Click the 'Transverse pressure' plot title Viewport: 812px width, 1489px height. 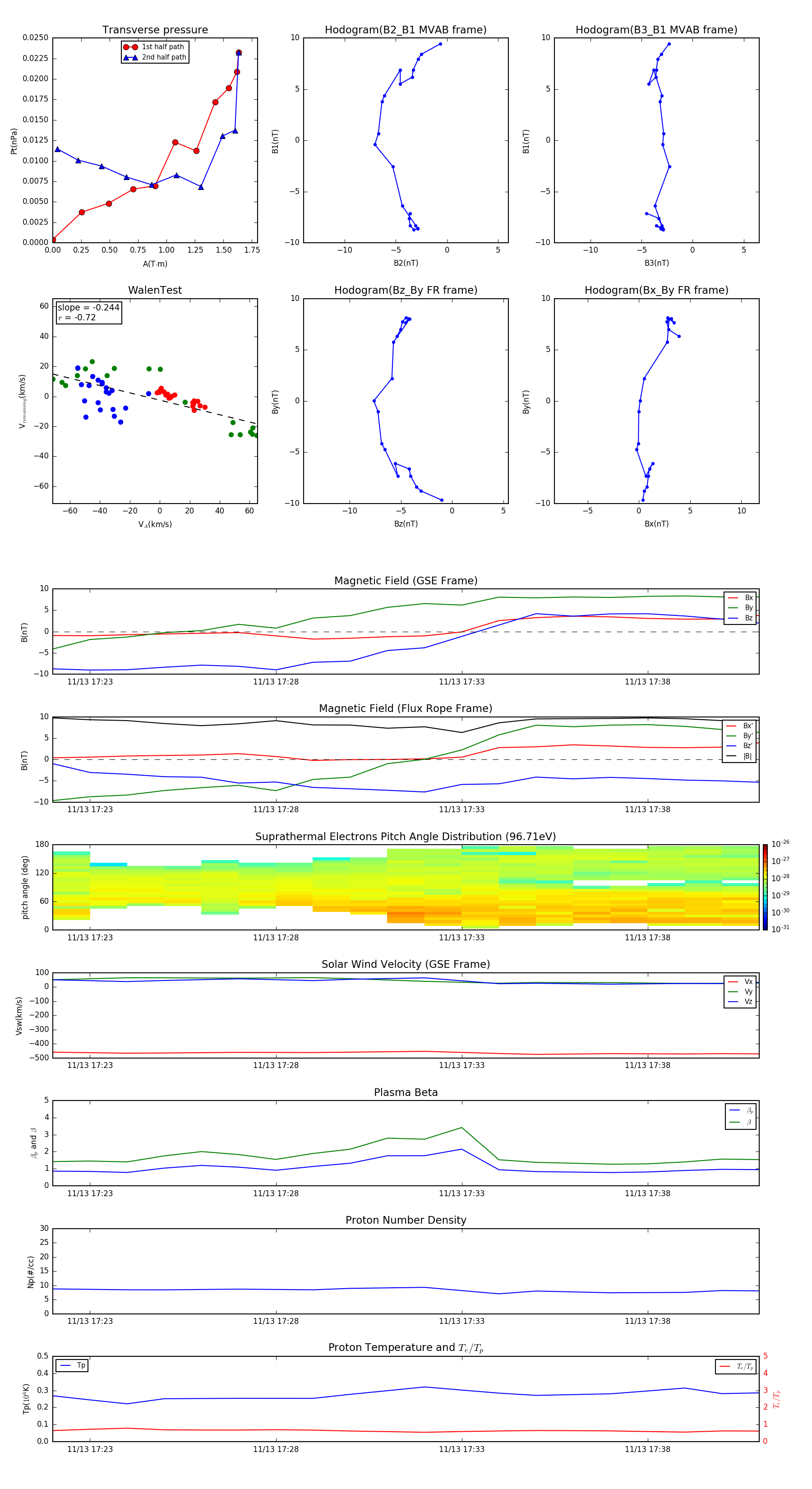coord(155,30)
